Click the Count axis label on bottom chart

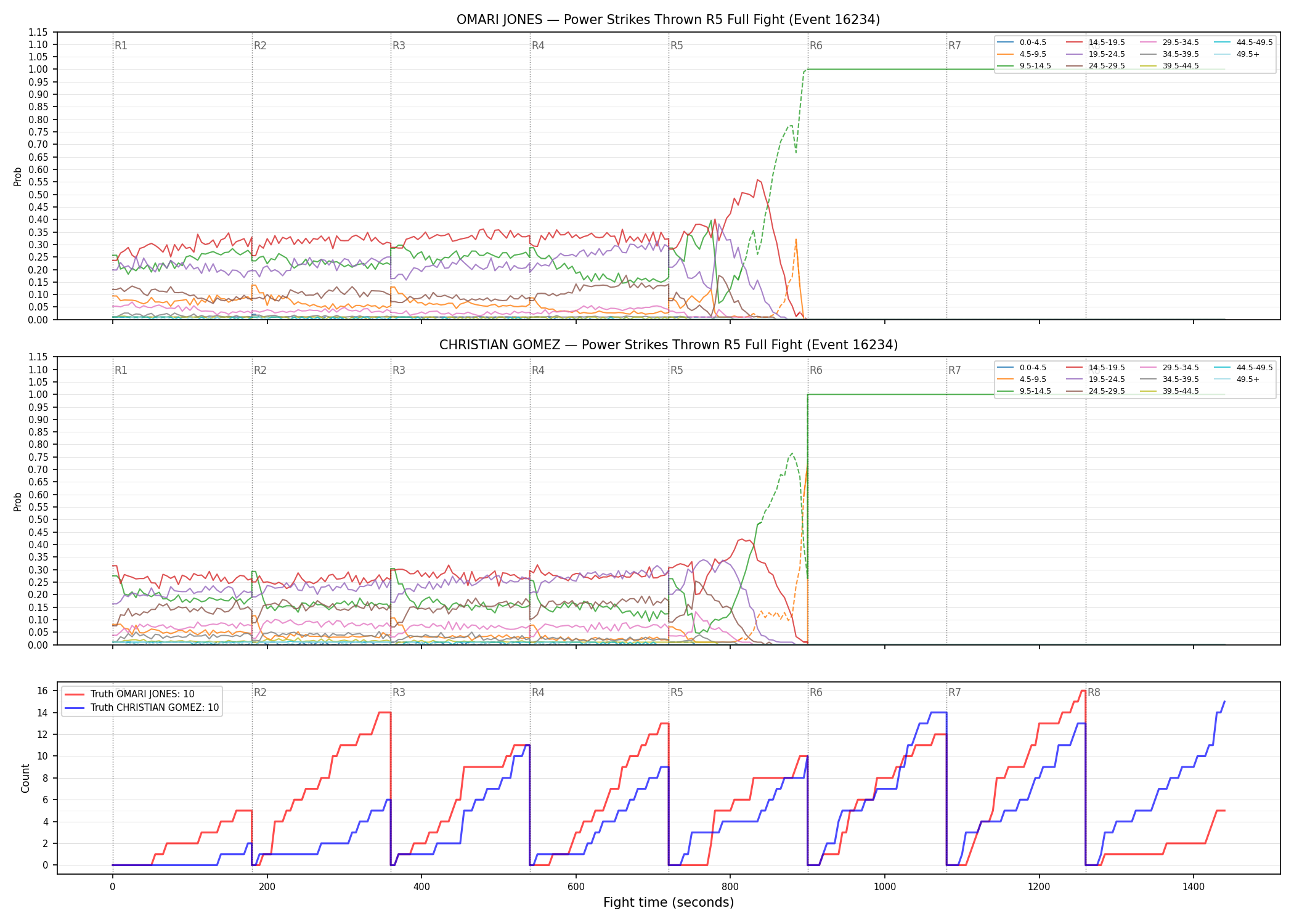[x=25, y=778]
